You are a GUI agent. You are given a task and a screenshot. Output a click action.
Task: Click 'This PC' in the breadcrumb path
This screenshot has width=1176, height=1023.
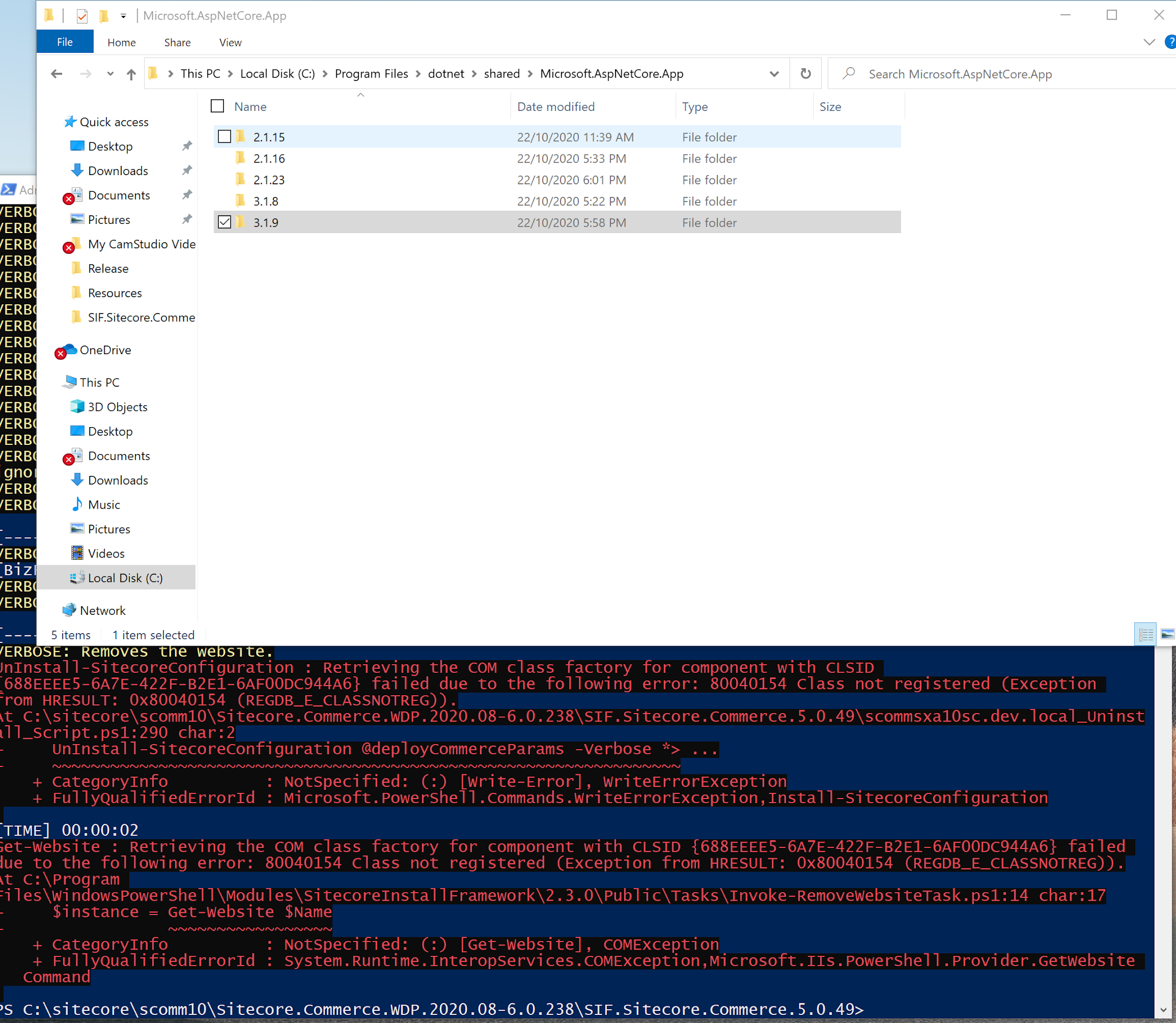[200, 73]
